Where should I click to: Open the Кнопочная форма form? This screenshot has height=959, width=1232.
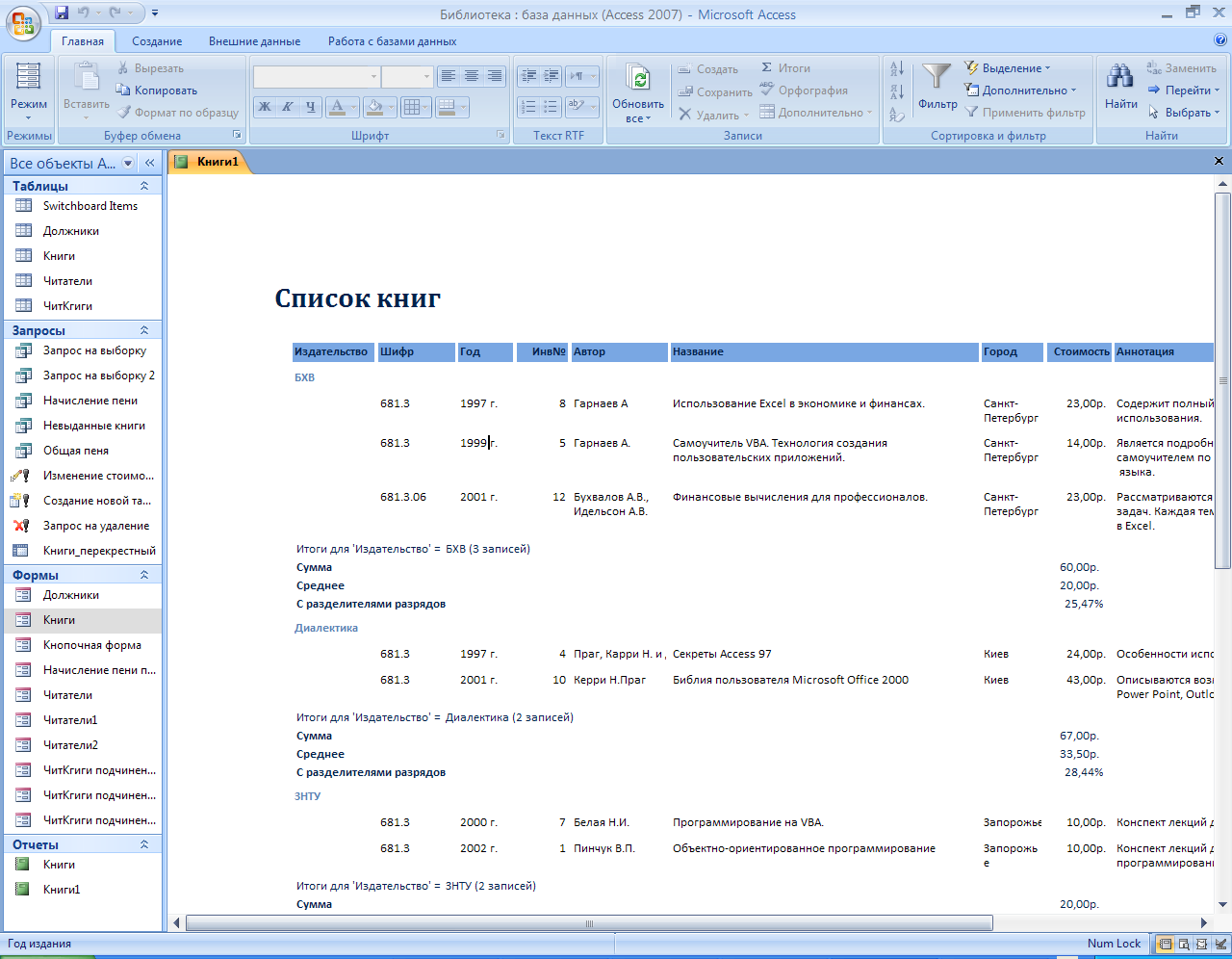(83, 645)
